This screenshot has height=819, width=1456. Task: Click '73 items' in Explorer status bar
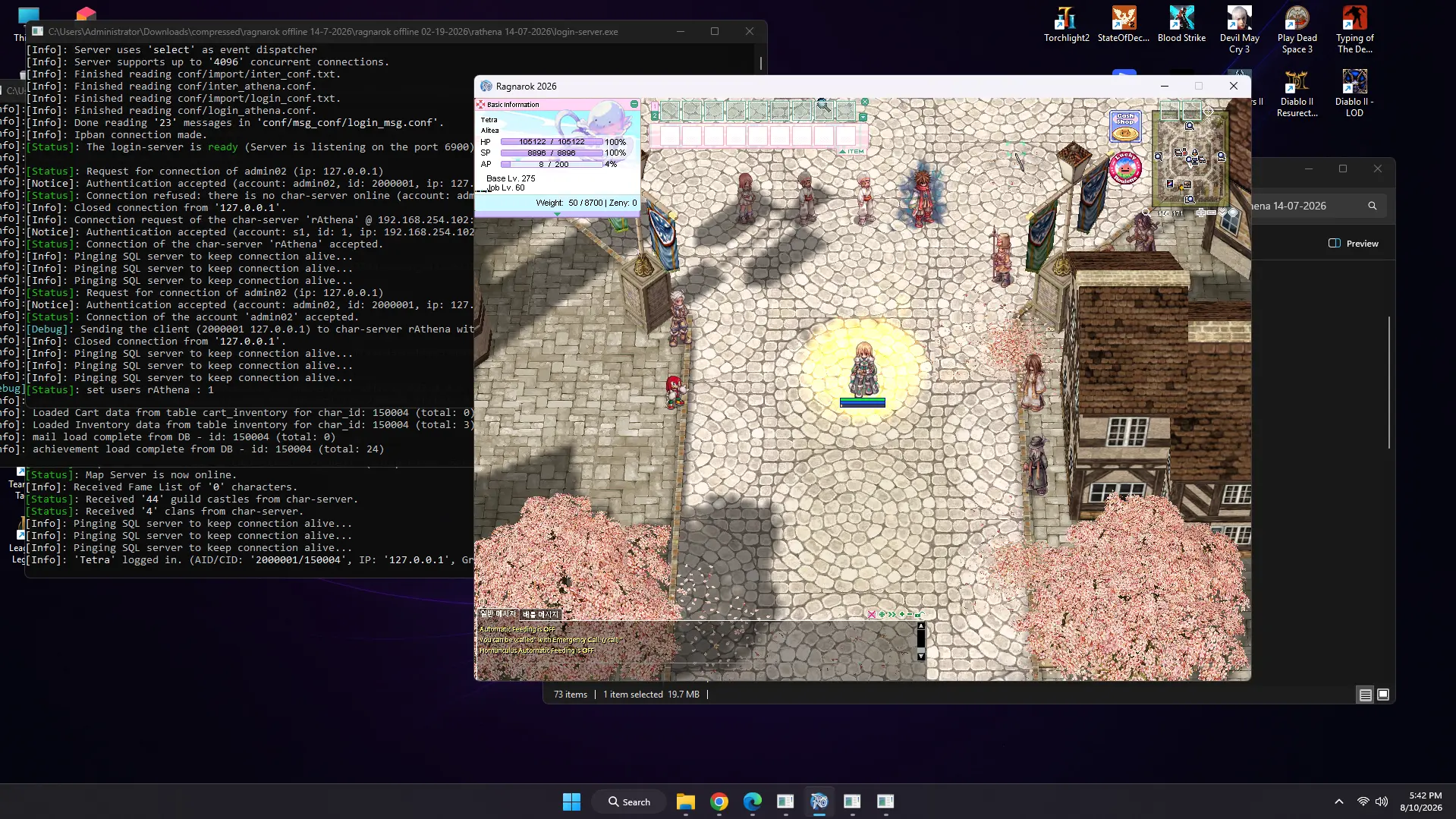pos(571,695)
